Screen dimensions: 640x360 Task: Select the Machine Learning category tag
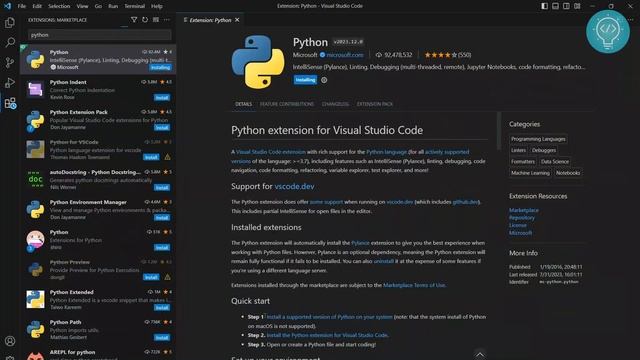click(x=530, y=173)
